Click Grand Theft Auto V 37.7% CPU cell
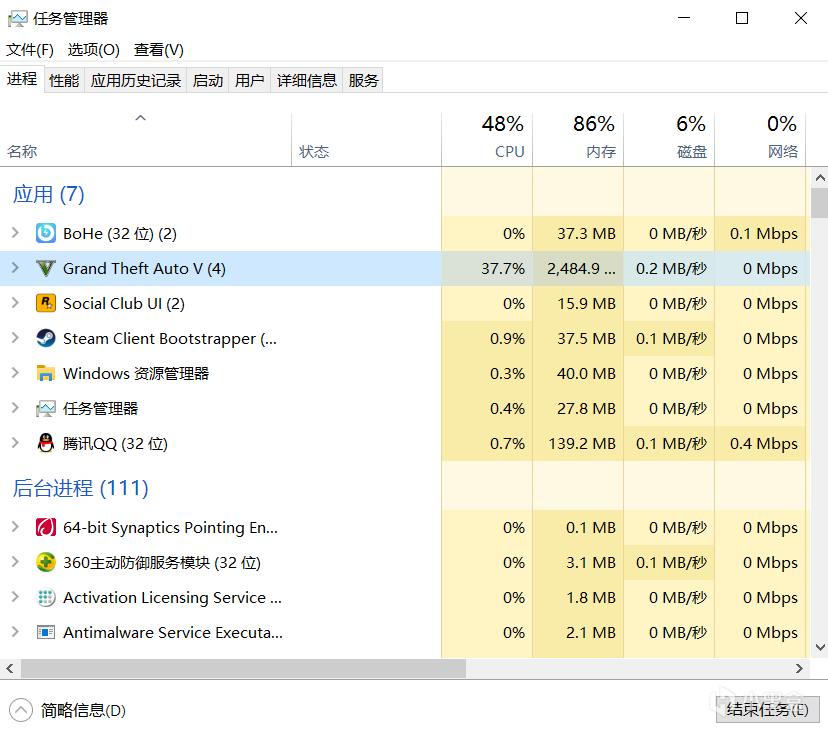Screen dimensions: 828x736 click(487, 268)
